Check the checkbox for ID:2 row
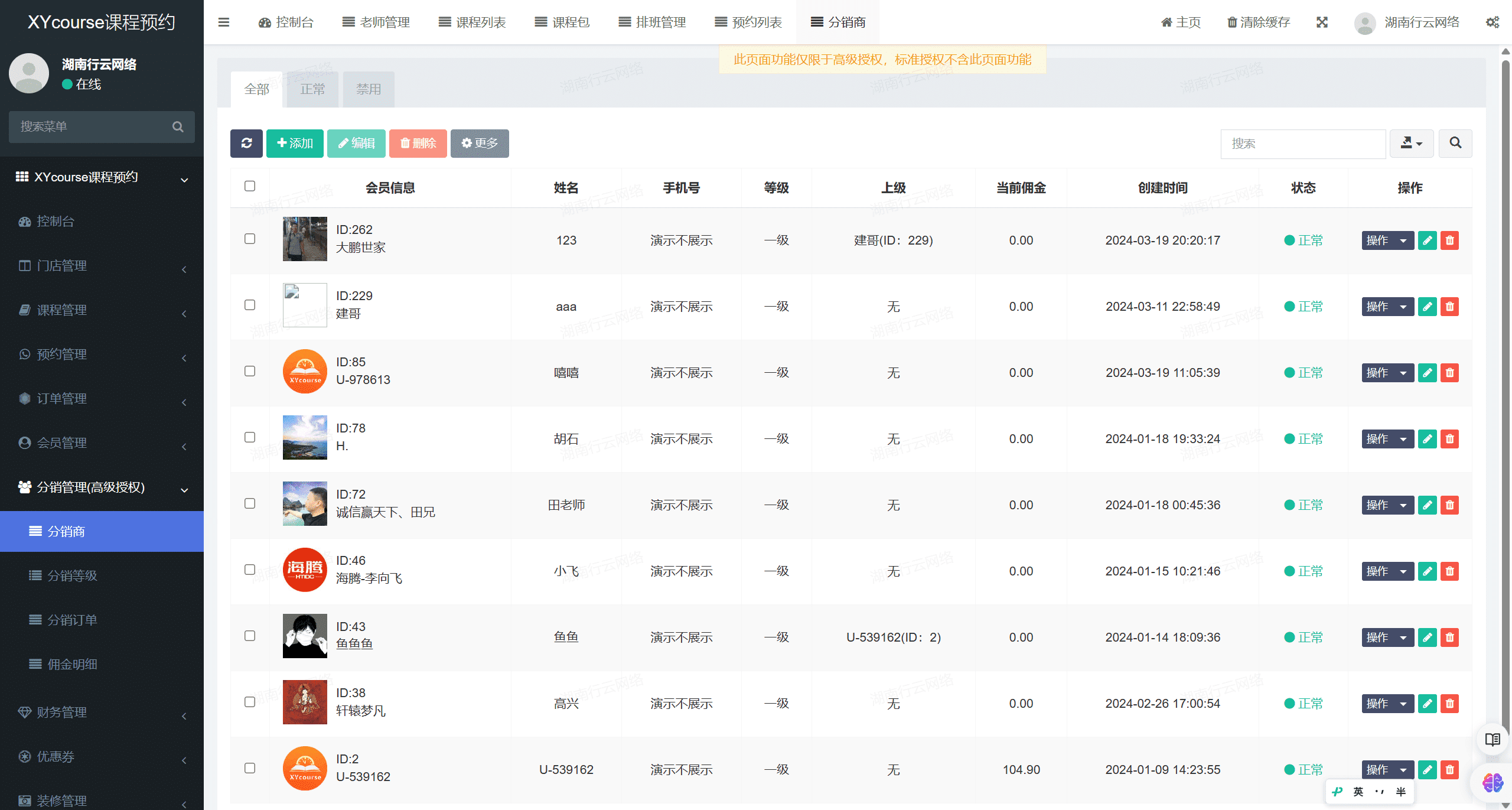The width and height of the screenshot is (1512, 810). tap(250, 768)
